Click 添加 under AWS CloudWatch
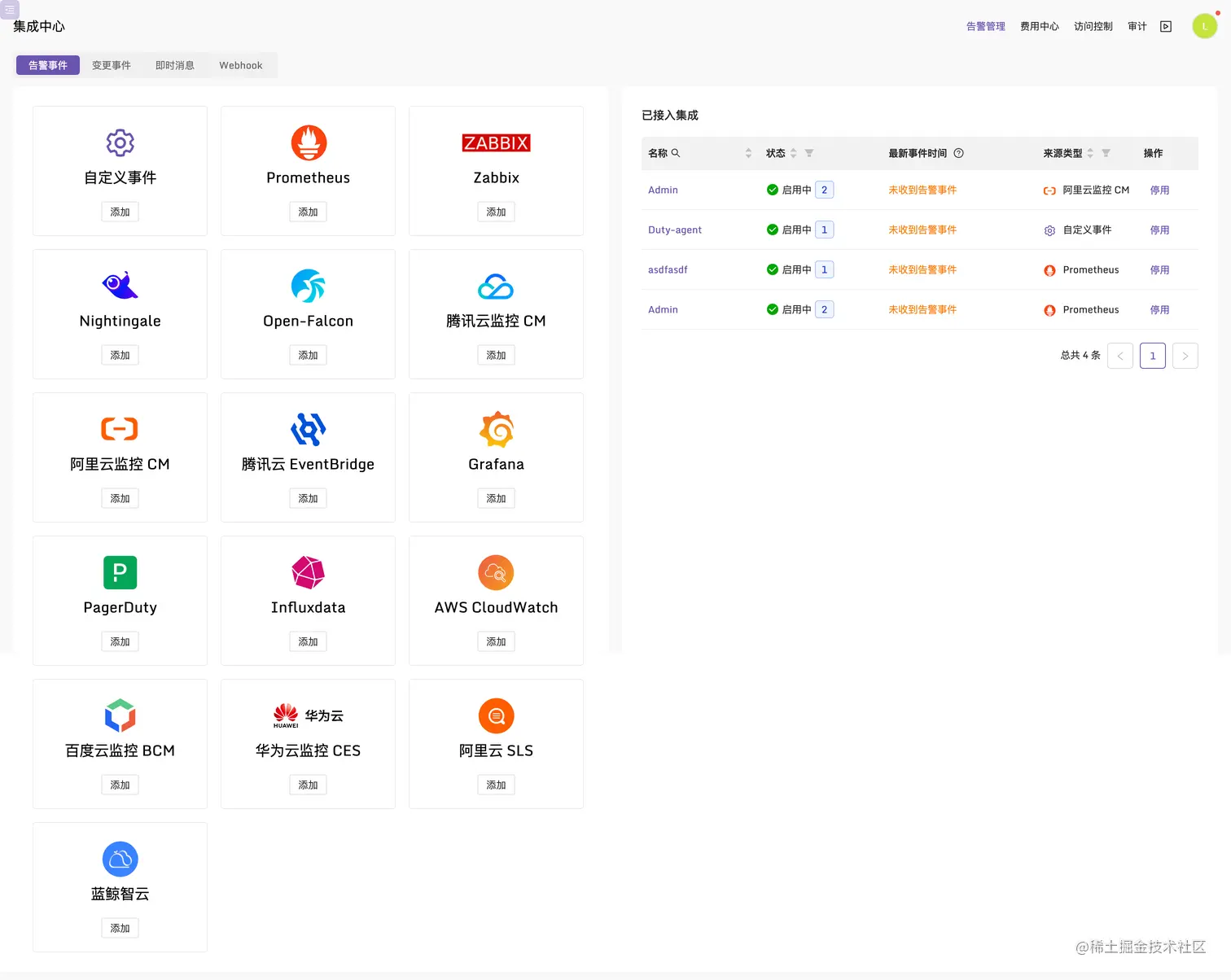This screenshot has height=980, width=1231. [496, 641]
